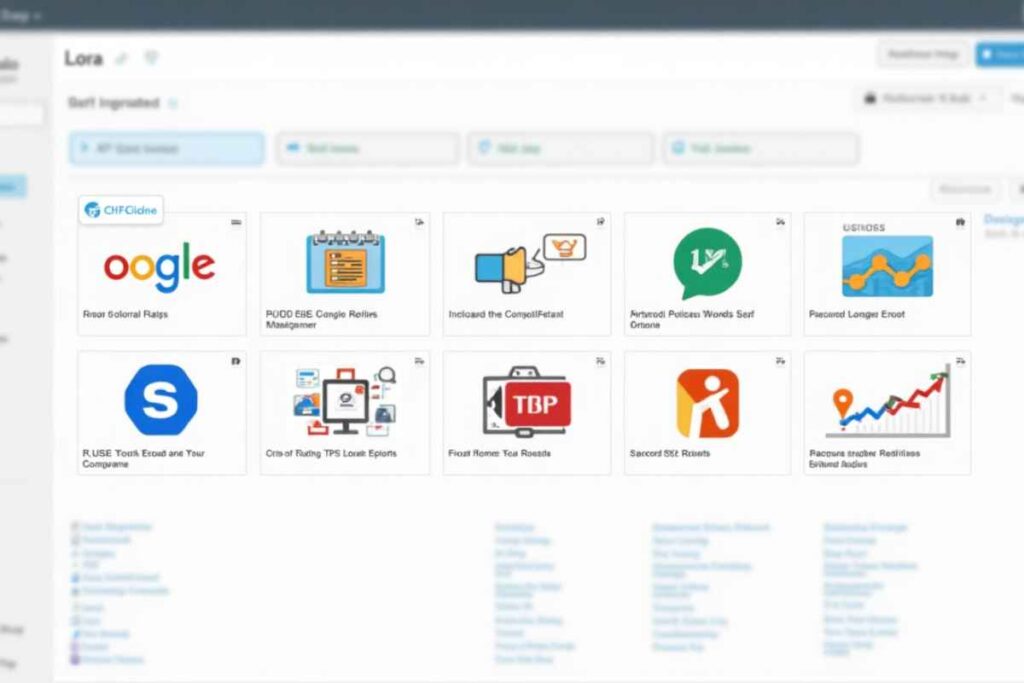Click the shield icon next to Lora title

click(x=151, y=58)
